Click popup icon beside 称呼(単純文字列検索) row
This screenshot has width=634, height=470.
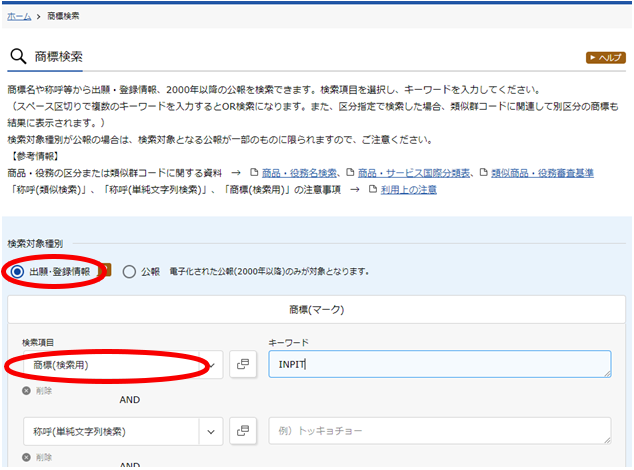(x=243, y=431)
